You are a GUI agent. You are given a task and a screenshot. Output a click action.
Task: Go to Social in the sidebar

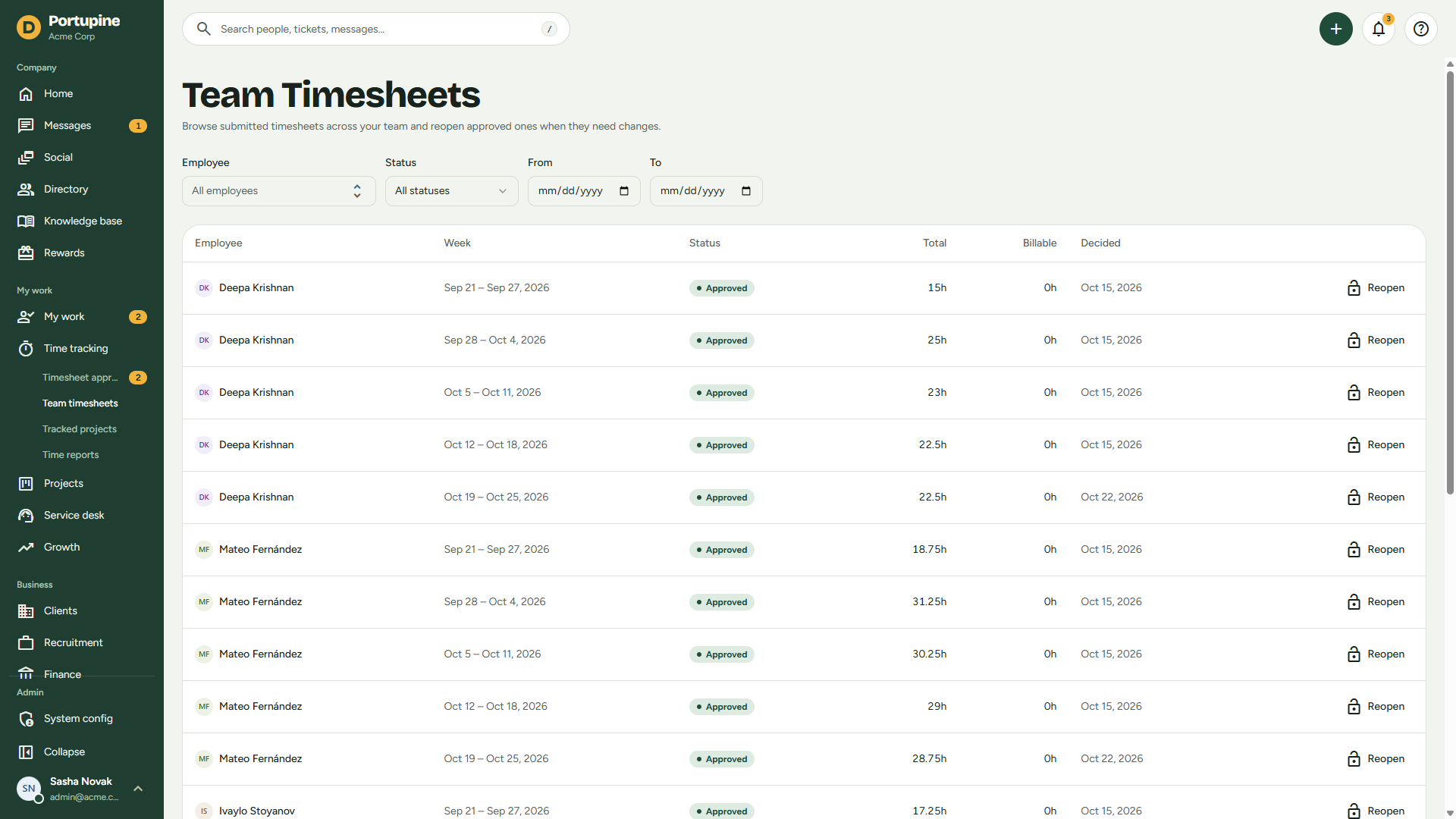click(82, 158)
